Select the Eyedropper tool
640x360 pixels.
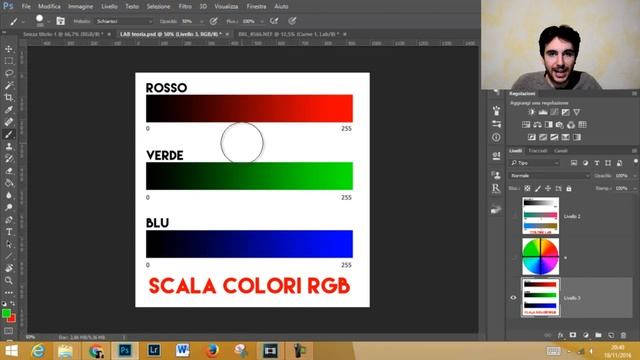click(x=9, y=110)
